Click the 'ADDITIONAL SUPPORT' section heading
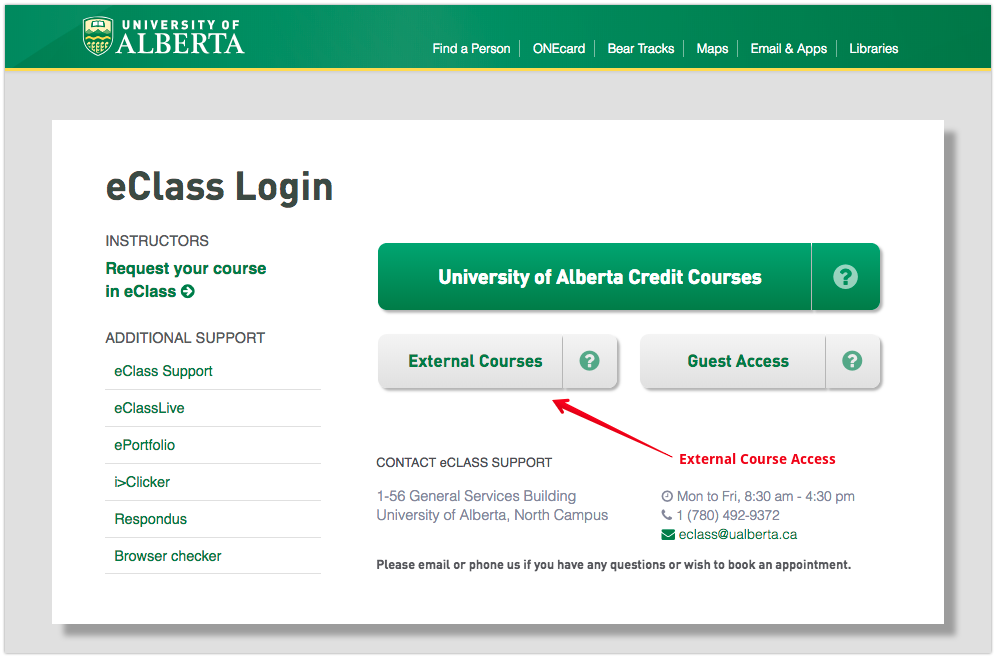 [x=185, y=338]
